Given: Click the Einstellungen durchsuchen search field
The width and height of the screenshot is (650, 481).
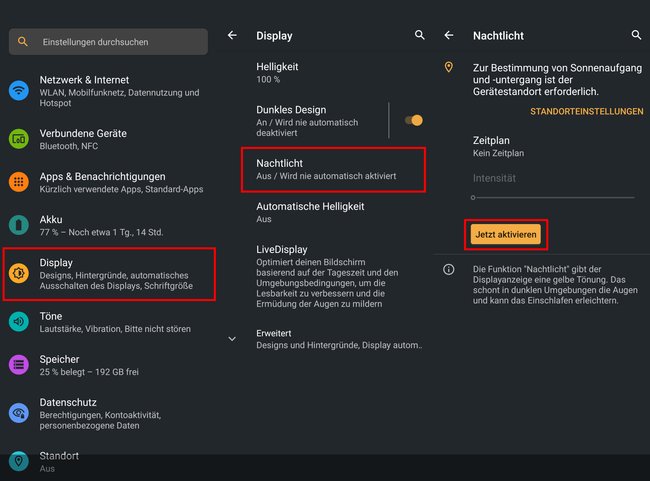Looking at the screenshot, I should tap(109, 41).
